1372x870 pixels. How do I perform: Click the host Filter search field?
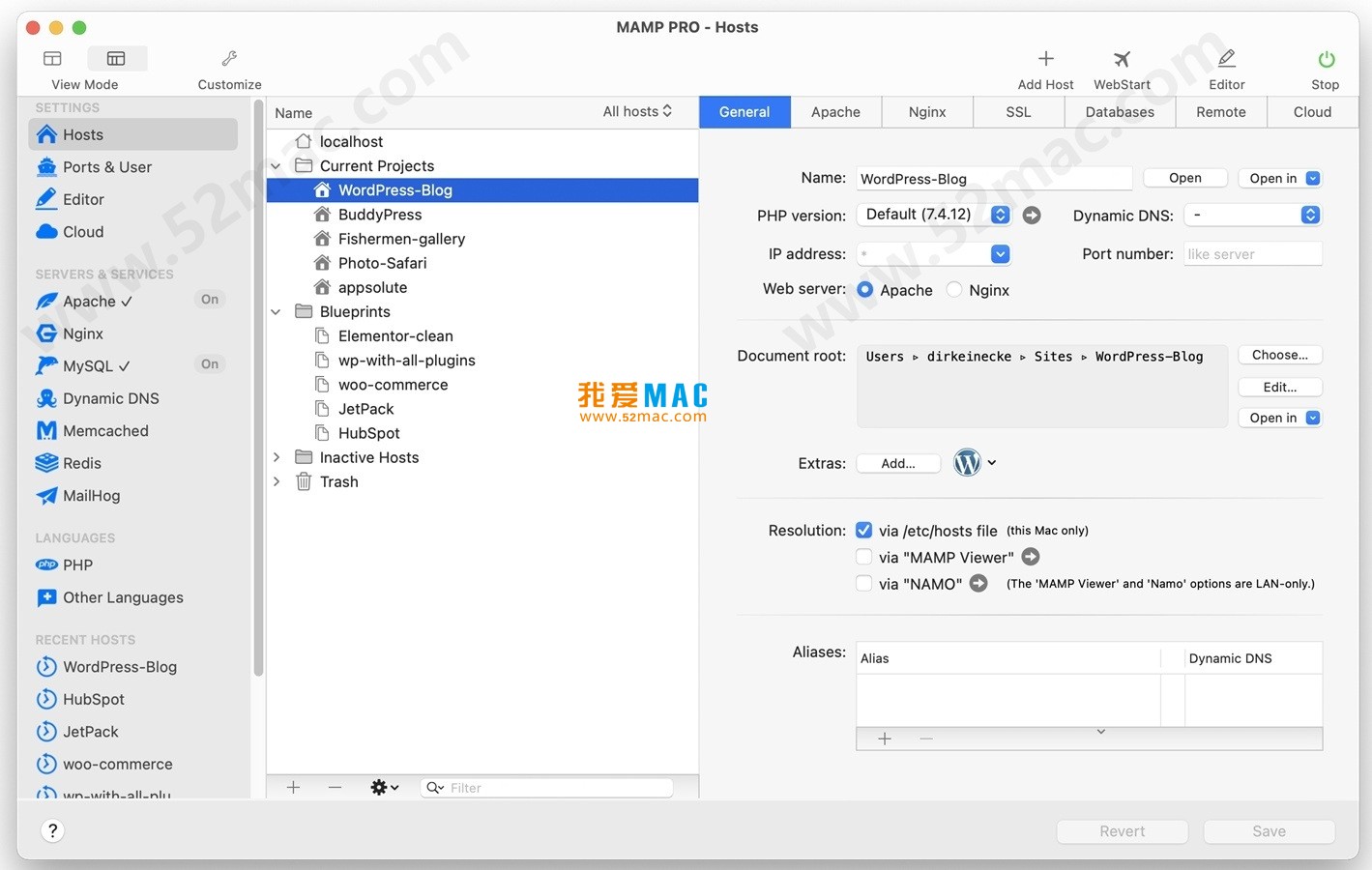[547, 788]
